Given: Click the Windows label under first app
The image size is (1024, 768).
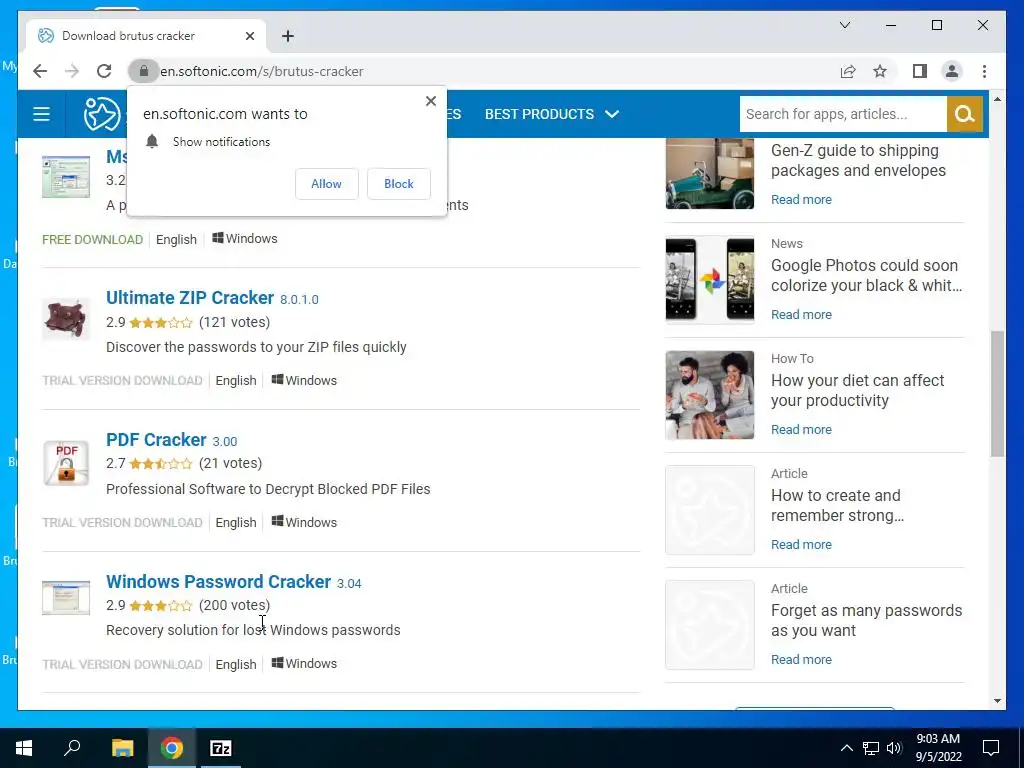Looking at the screenshot, I should point(245,239).
